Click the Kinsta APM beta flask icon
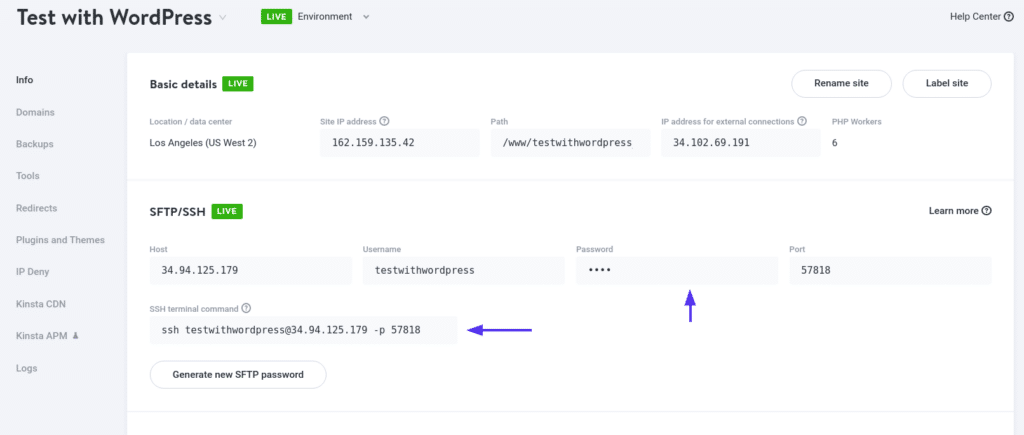This screenshot has height=435, width=1024. tap(75, 336)
